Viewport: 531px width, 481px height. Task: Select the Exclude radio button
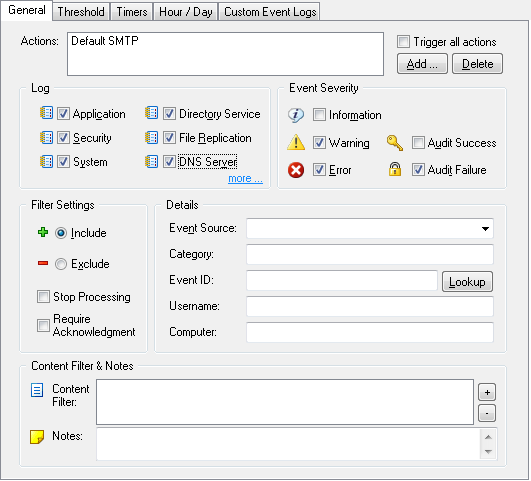click(x=61, y=264)
